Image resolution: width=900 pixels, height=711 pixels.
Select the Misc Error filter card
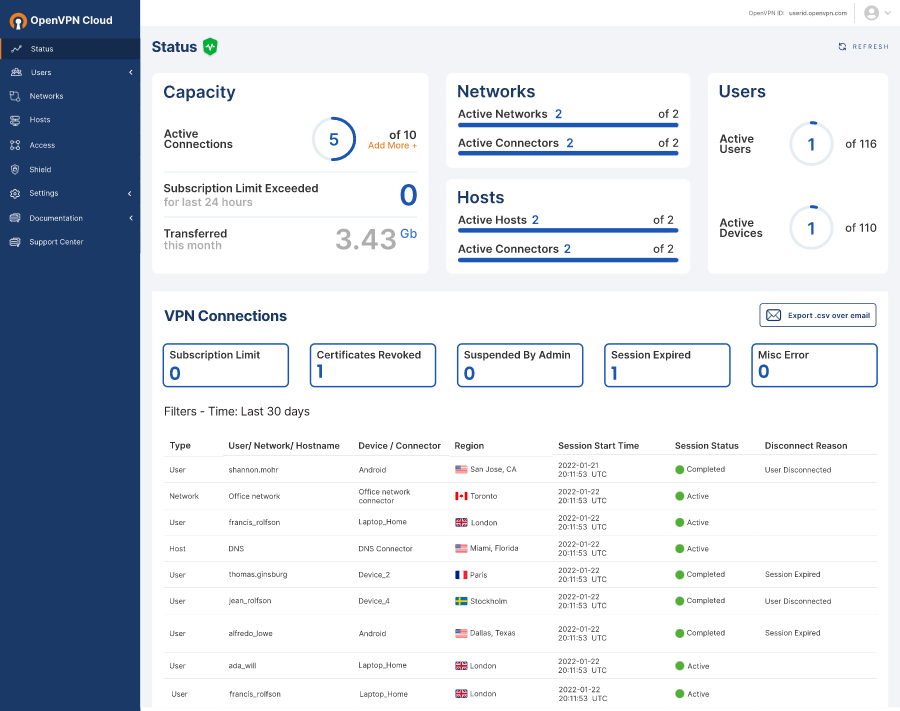[x=814, y=365]
